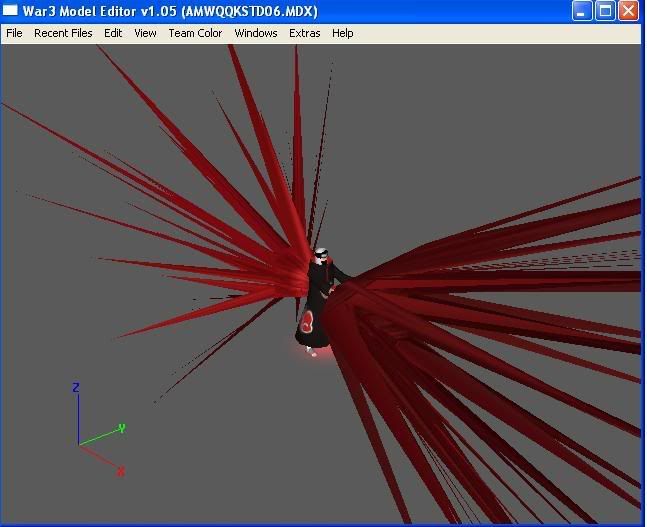Open the Extras menu
This screenshot has width=647, height=527.
(x=305, y=33)
